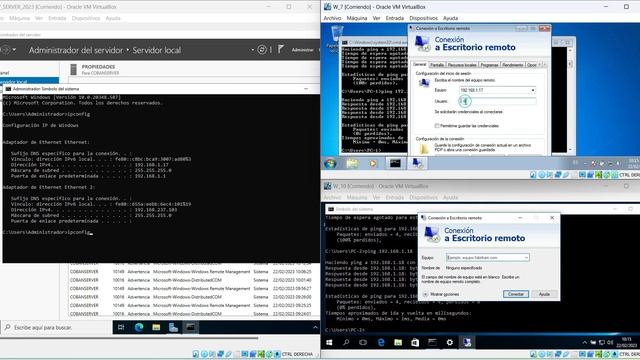This screenshot has width=640, height=360.
Task: Select the 22/02/2023 10:01:40 DistributedCOM event row
Action: point(192,280)
